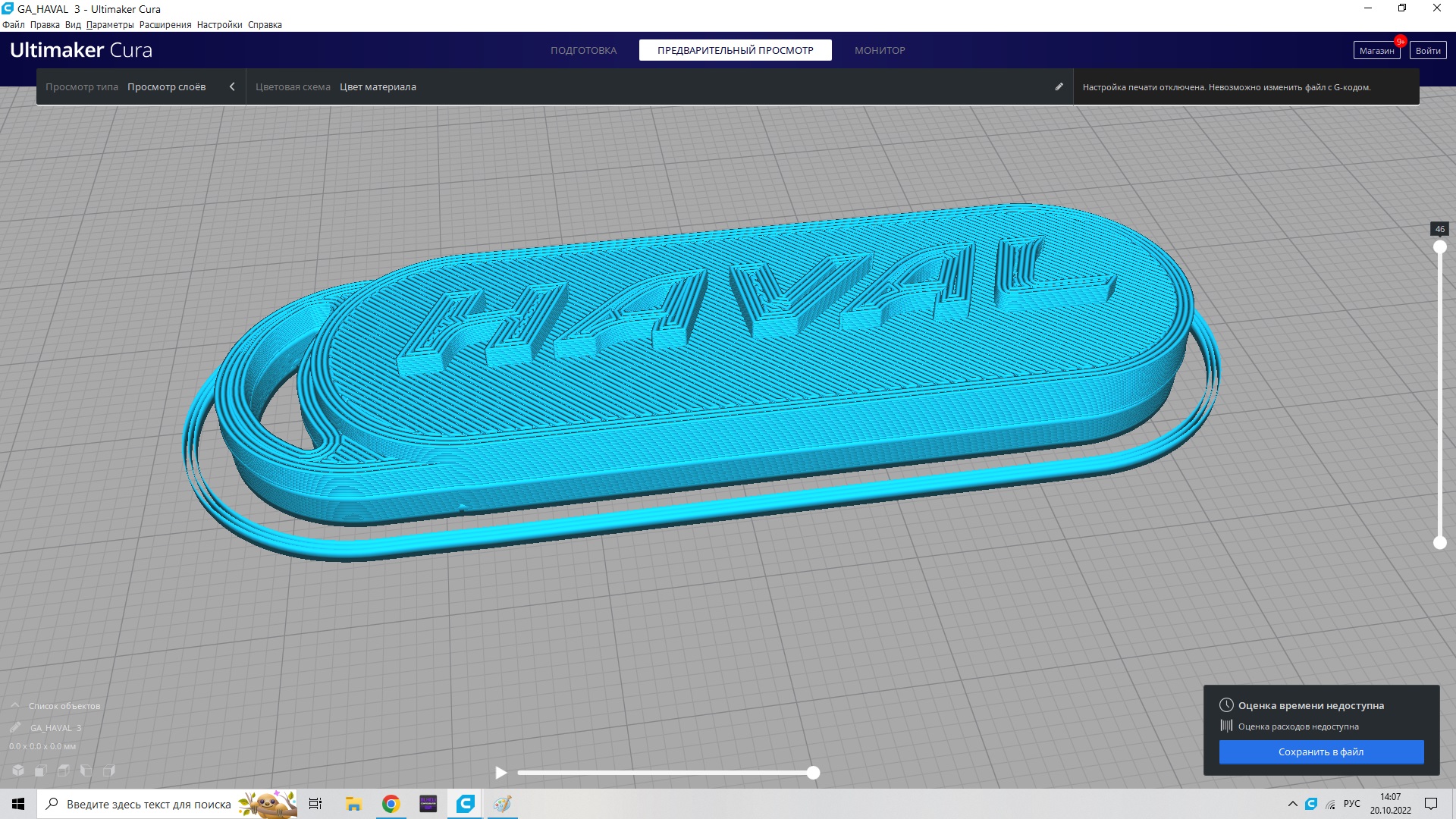Collapse the Список объектов panel
This screenshot has width=1456, height=819.
(15, 705)
